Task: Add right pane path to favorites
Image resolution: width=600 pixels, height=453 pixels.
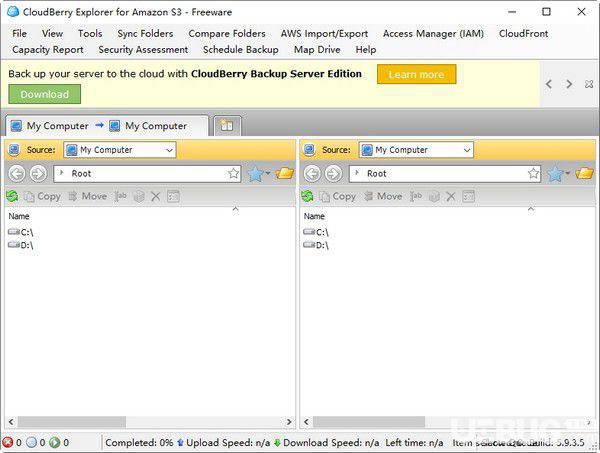Action: (533, 174)
